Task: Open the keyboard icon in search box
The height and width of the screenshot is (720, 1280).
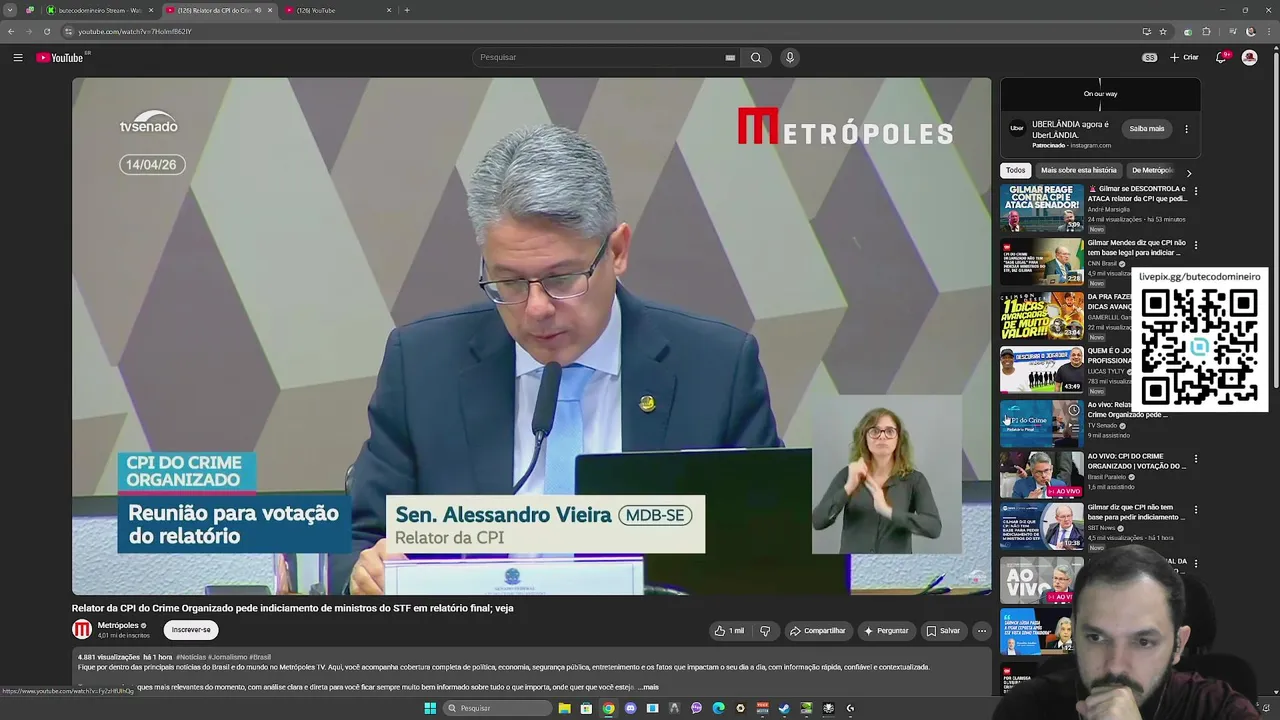Action: click(x=730, y=57)
